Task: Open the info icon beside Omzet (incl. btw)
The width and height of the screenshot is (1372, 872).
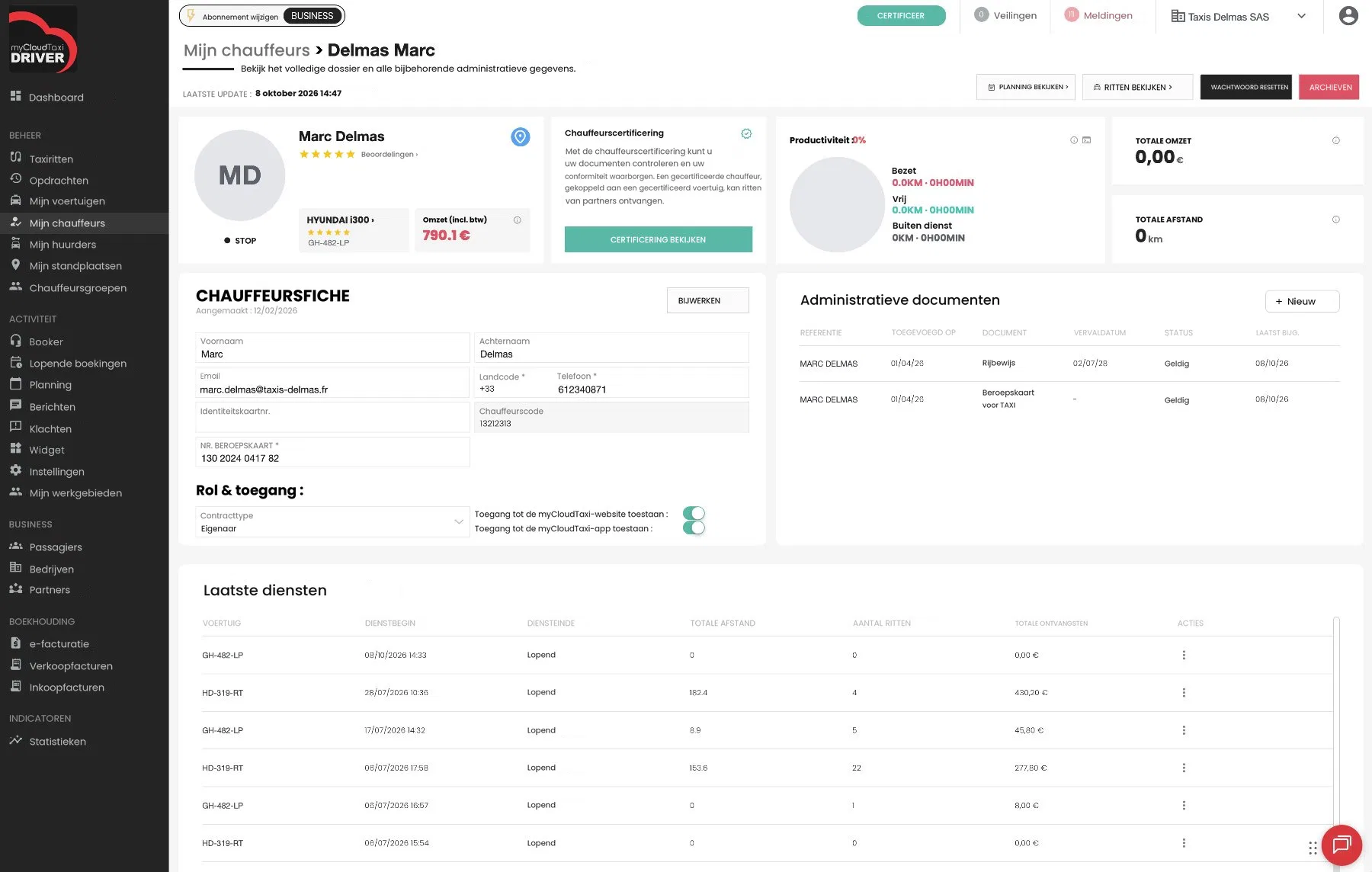Action: (517, 220)
